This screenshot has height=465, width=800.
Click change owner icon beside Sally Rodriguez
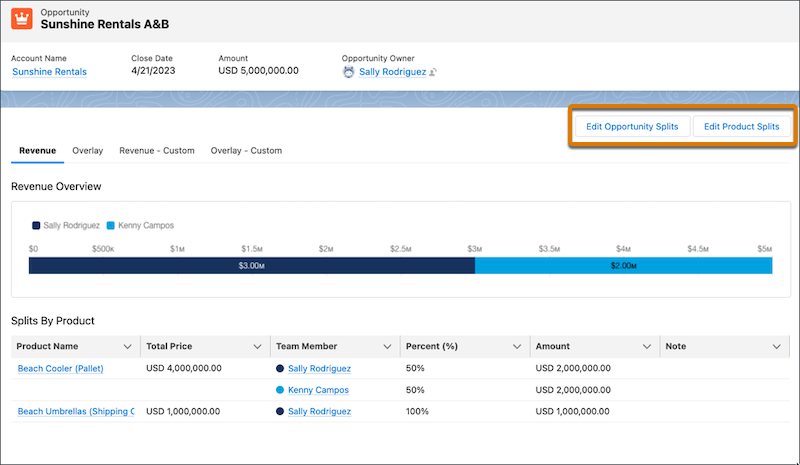(433, 72)
